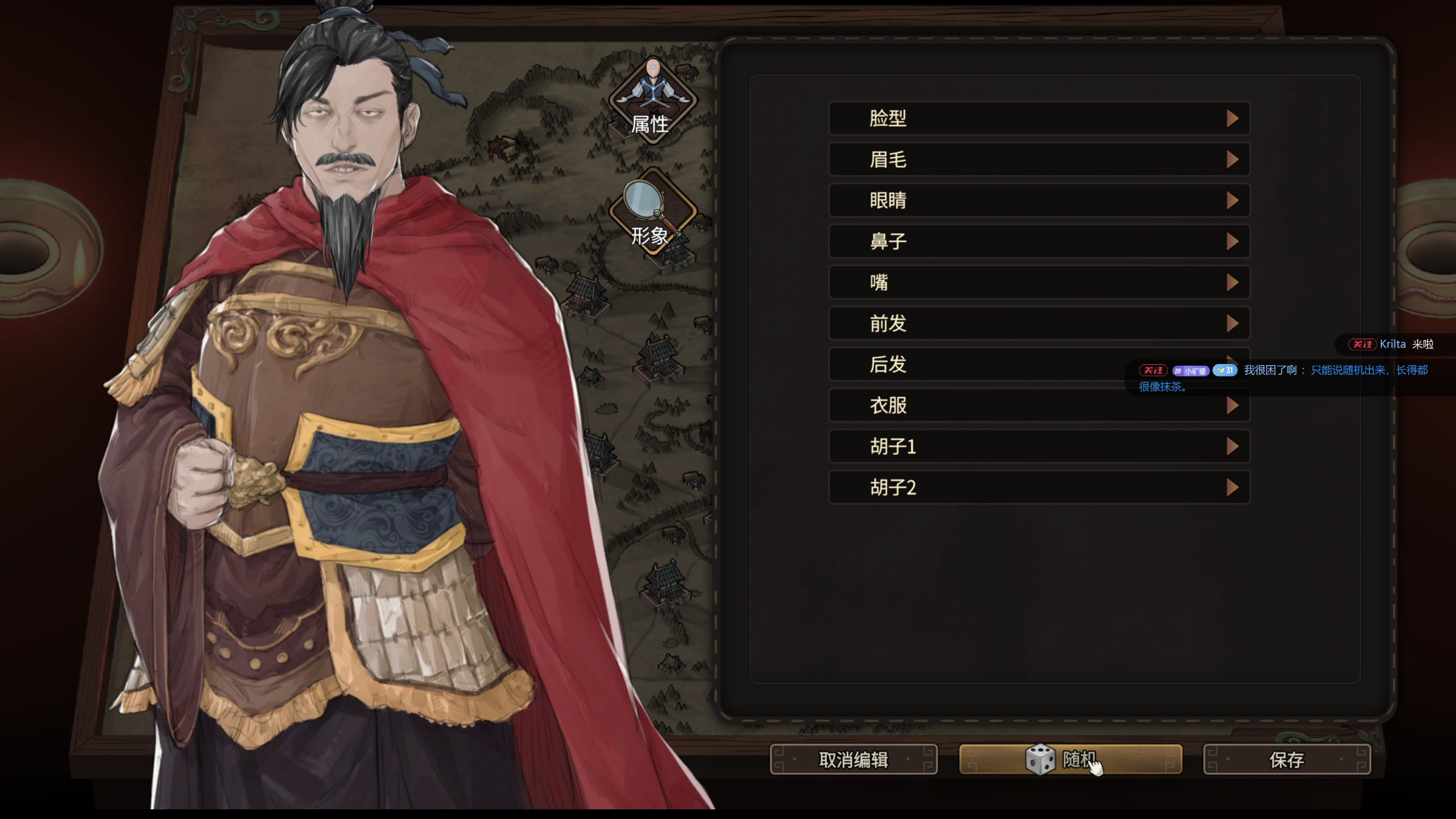Viewport: 1456px width, 819px height.
Task: Click the dice icon on 随机 button
Action: pos(1041,759)
